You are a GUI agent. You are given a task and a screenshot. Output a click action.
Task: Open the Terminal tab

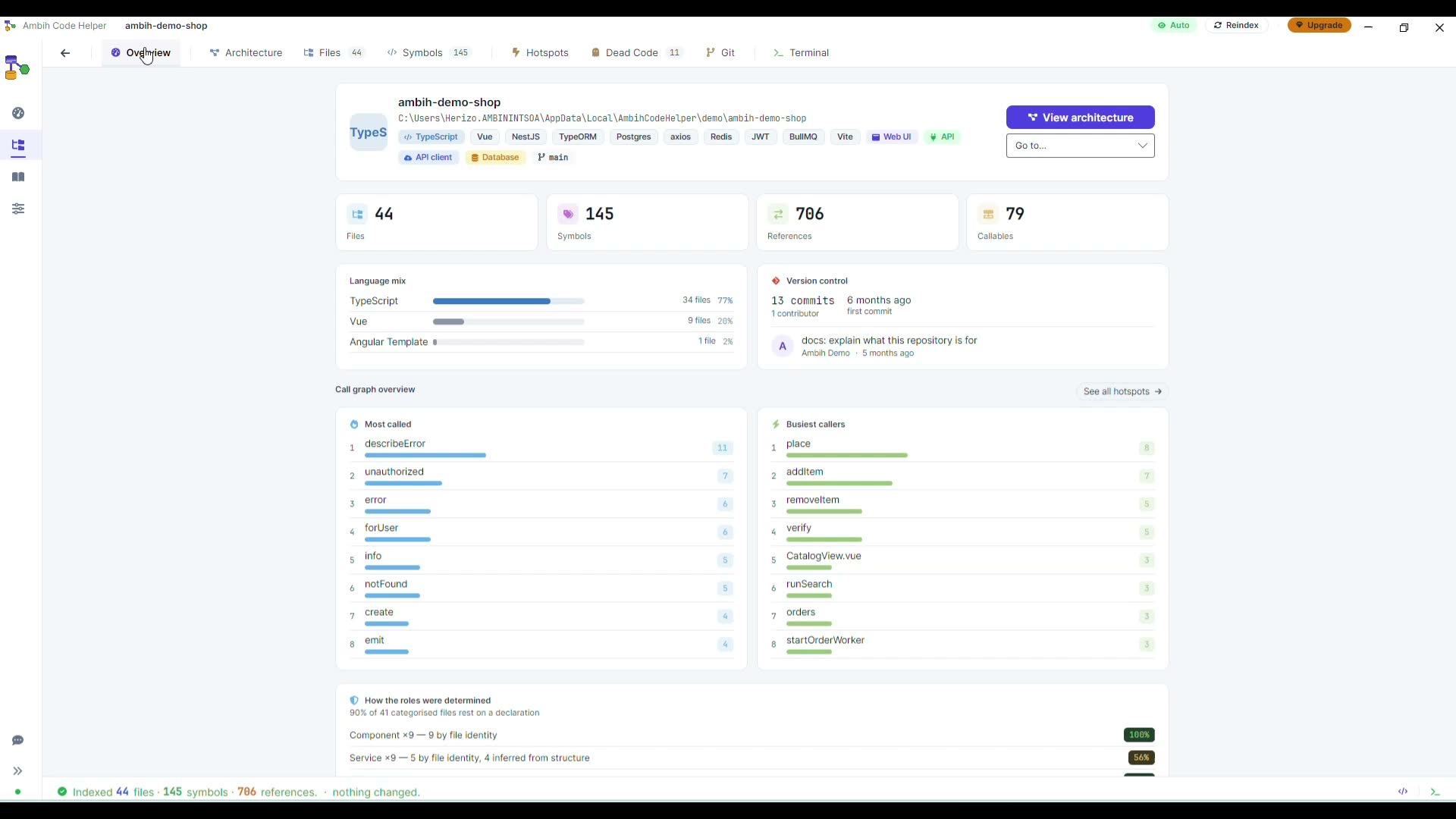click(801, 53)
